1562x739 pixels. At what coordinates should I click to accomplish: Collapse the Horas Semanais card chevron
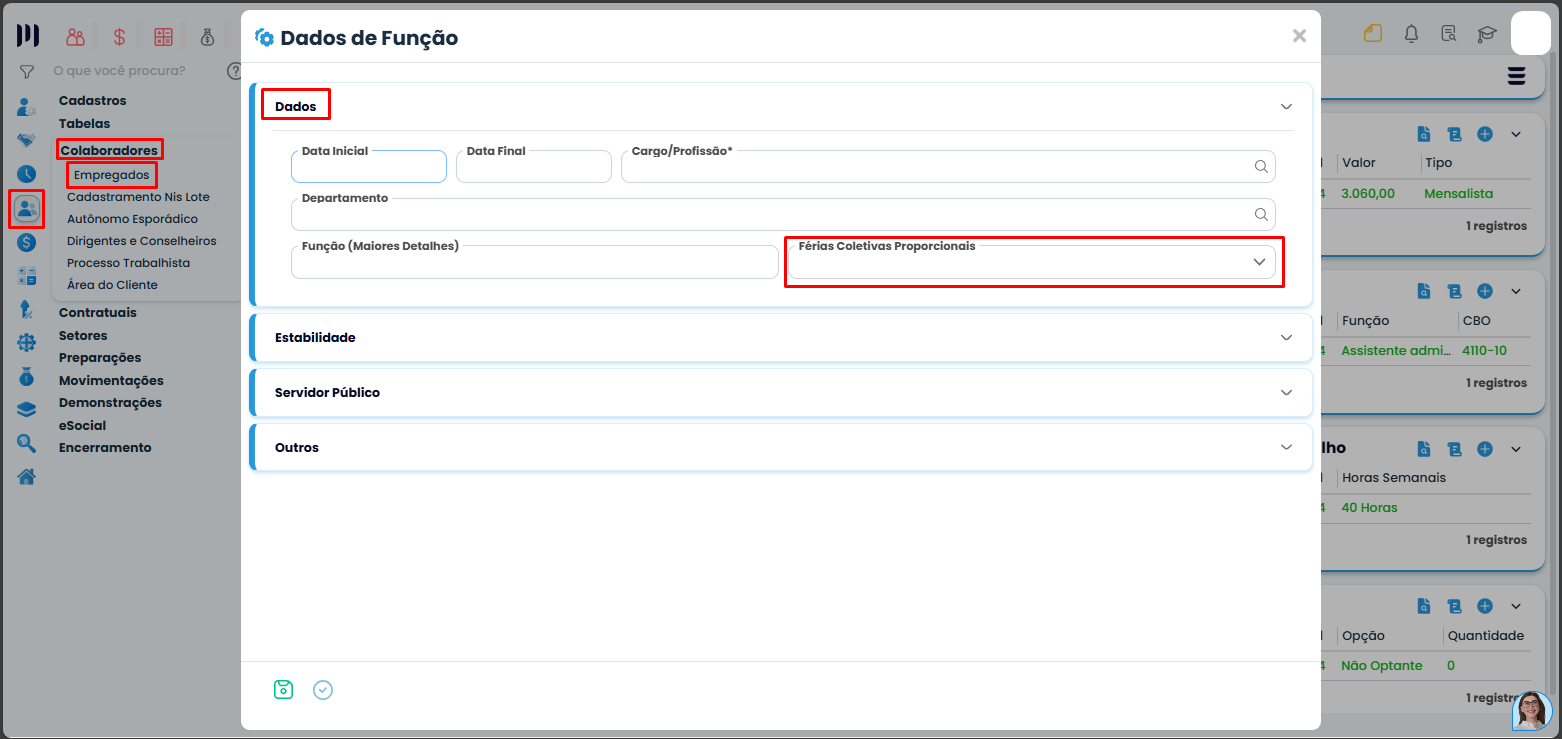[x=1515, y=449]
